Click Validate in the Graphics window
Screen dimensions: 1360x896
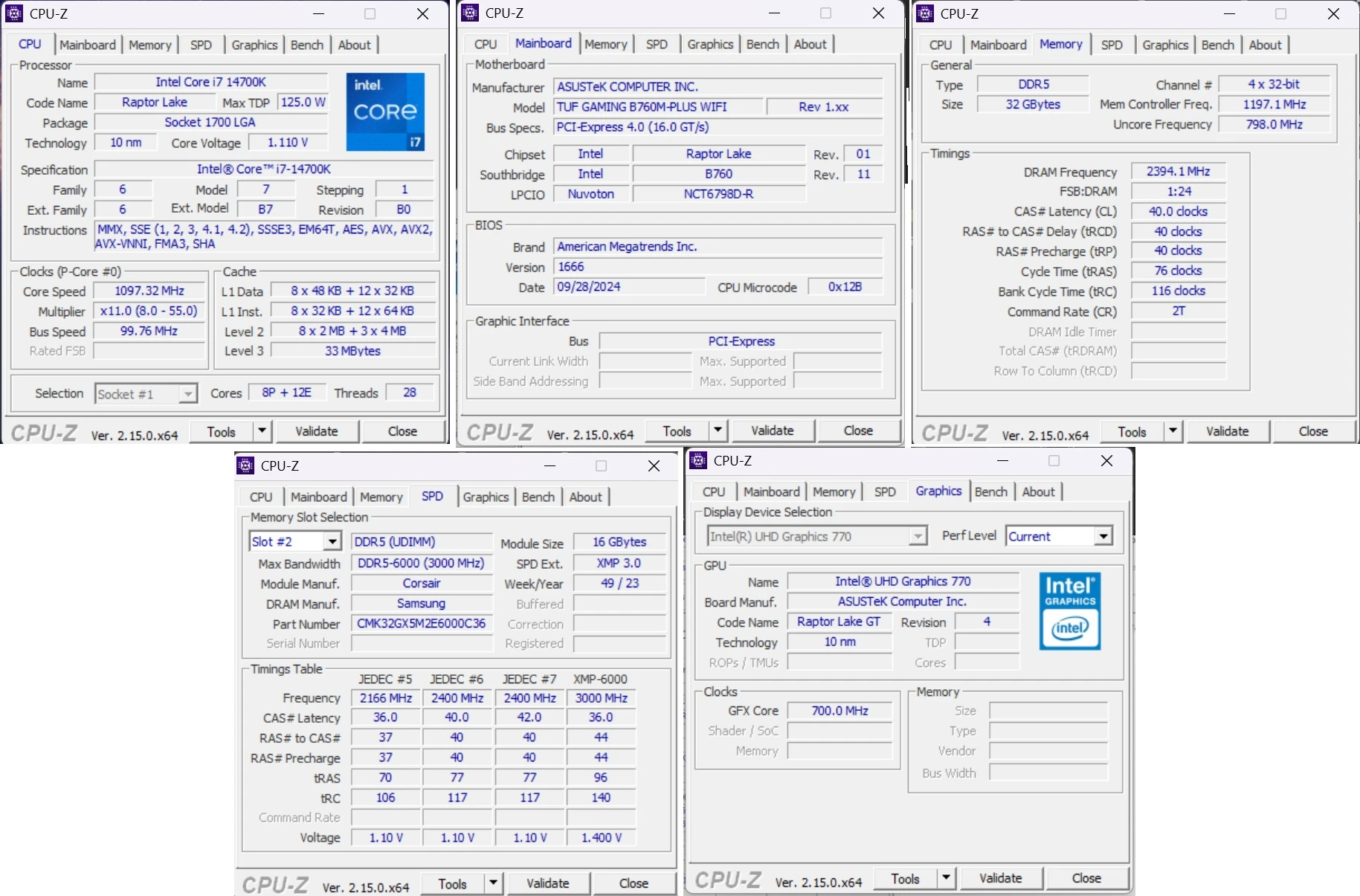1001,878
